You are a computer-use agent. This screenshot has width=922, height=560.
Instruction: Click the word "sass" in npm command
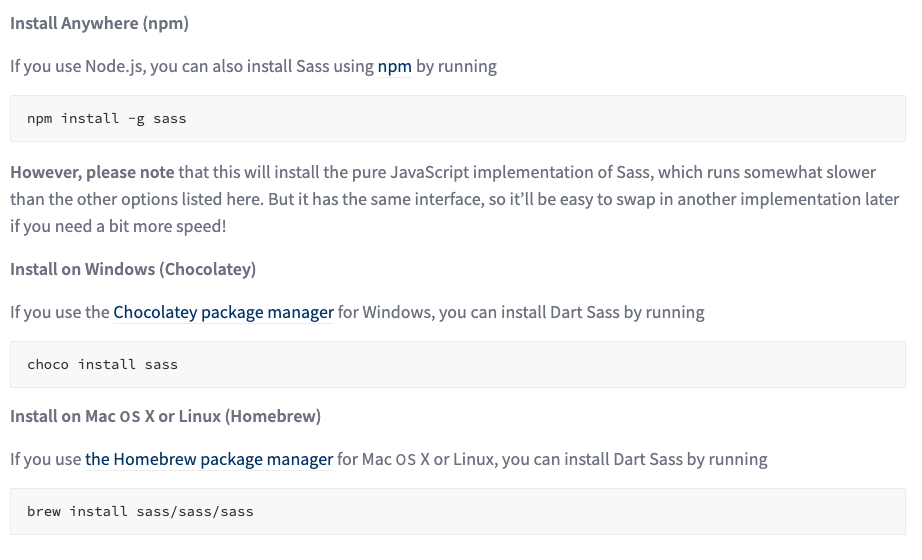pyautogui.click(x=170, y=118)
